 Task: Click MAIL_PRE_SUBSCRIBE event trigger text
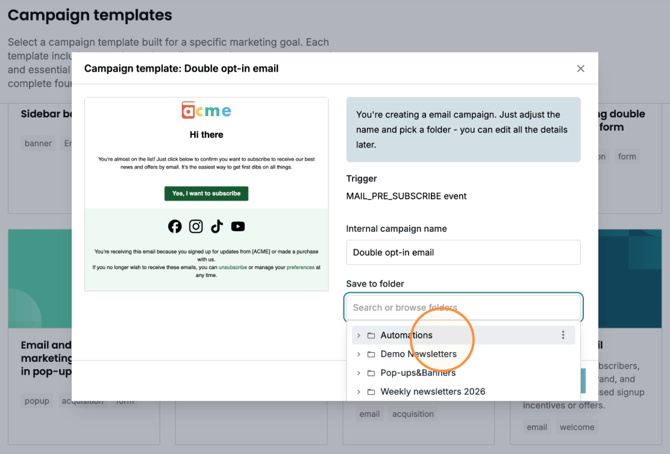point(406,196)
